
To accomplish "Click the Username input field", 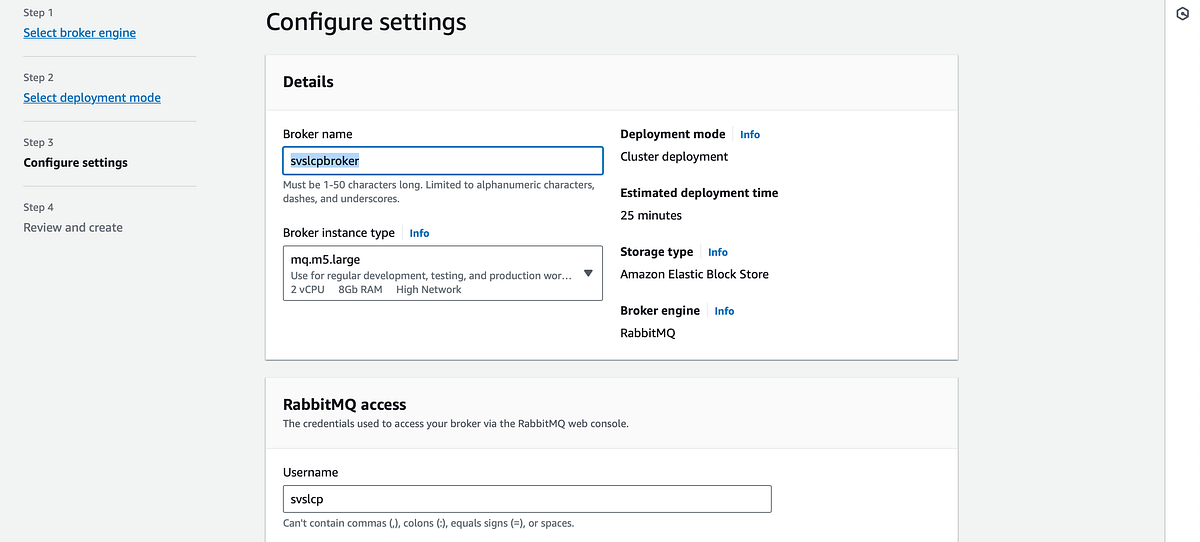I will (527, 499).
